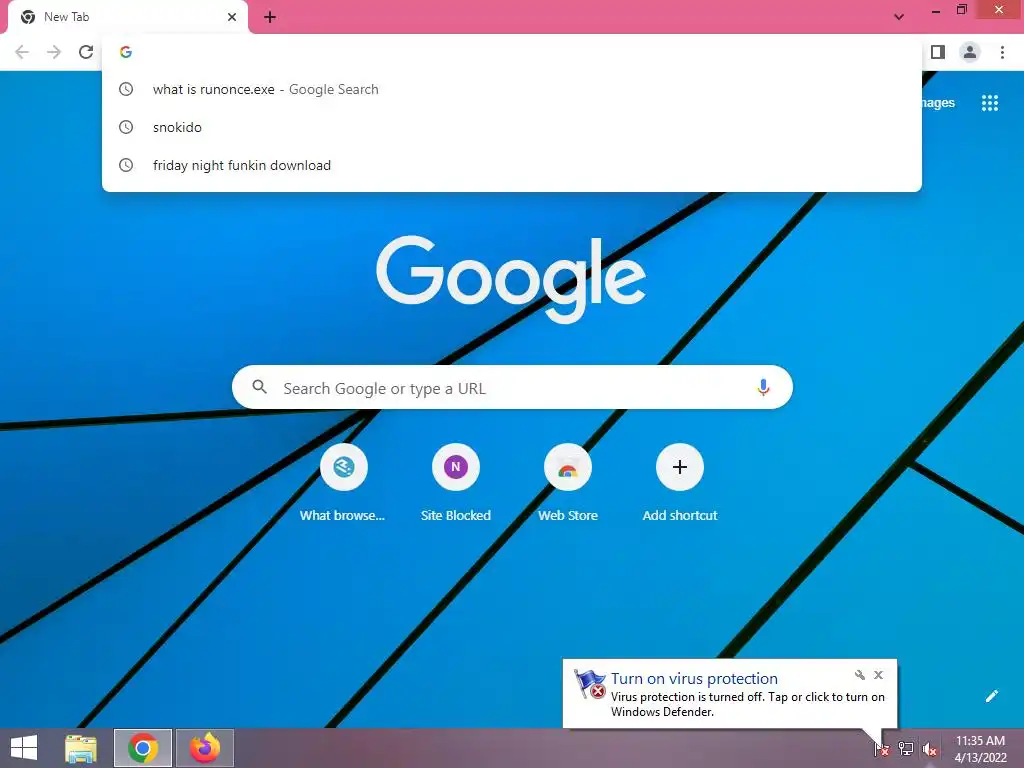
Task: Click the muted volume tray icon
Action: click(930, 750)
